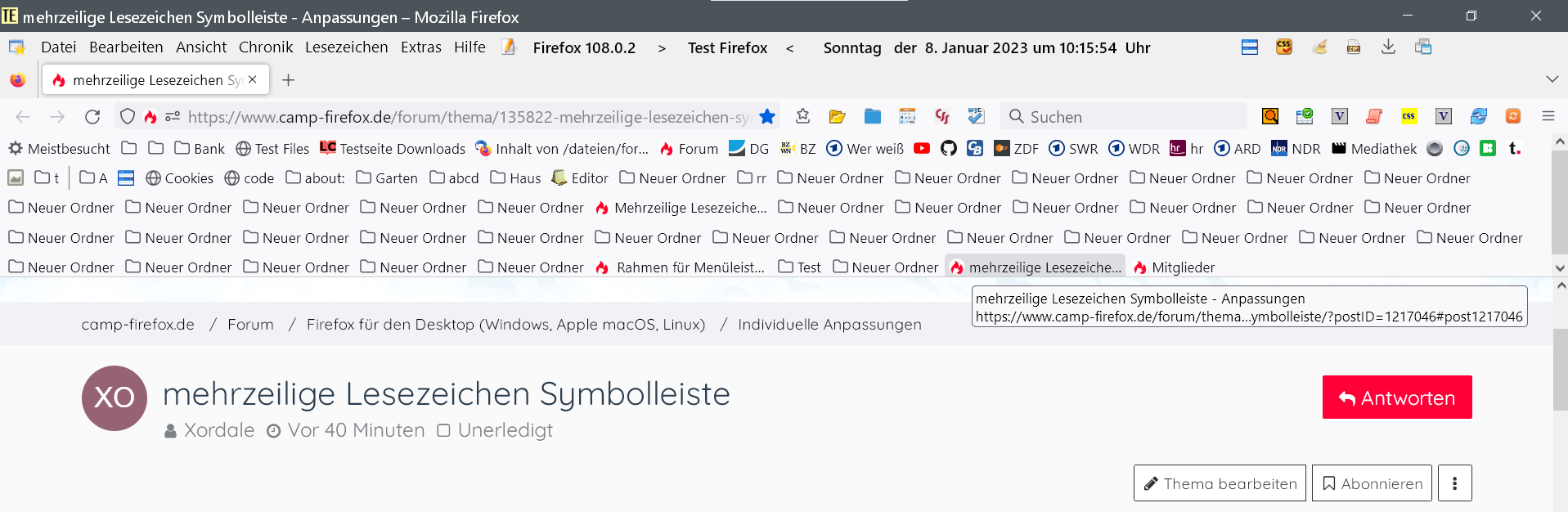Expand the Garten bookmark folder
Image resolution: width=1568 pixels, height=512 pixels.
pyautogui.click(x=387, y=178)
